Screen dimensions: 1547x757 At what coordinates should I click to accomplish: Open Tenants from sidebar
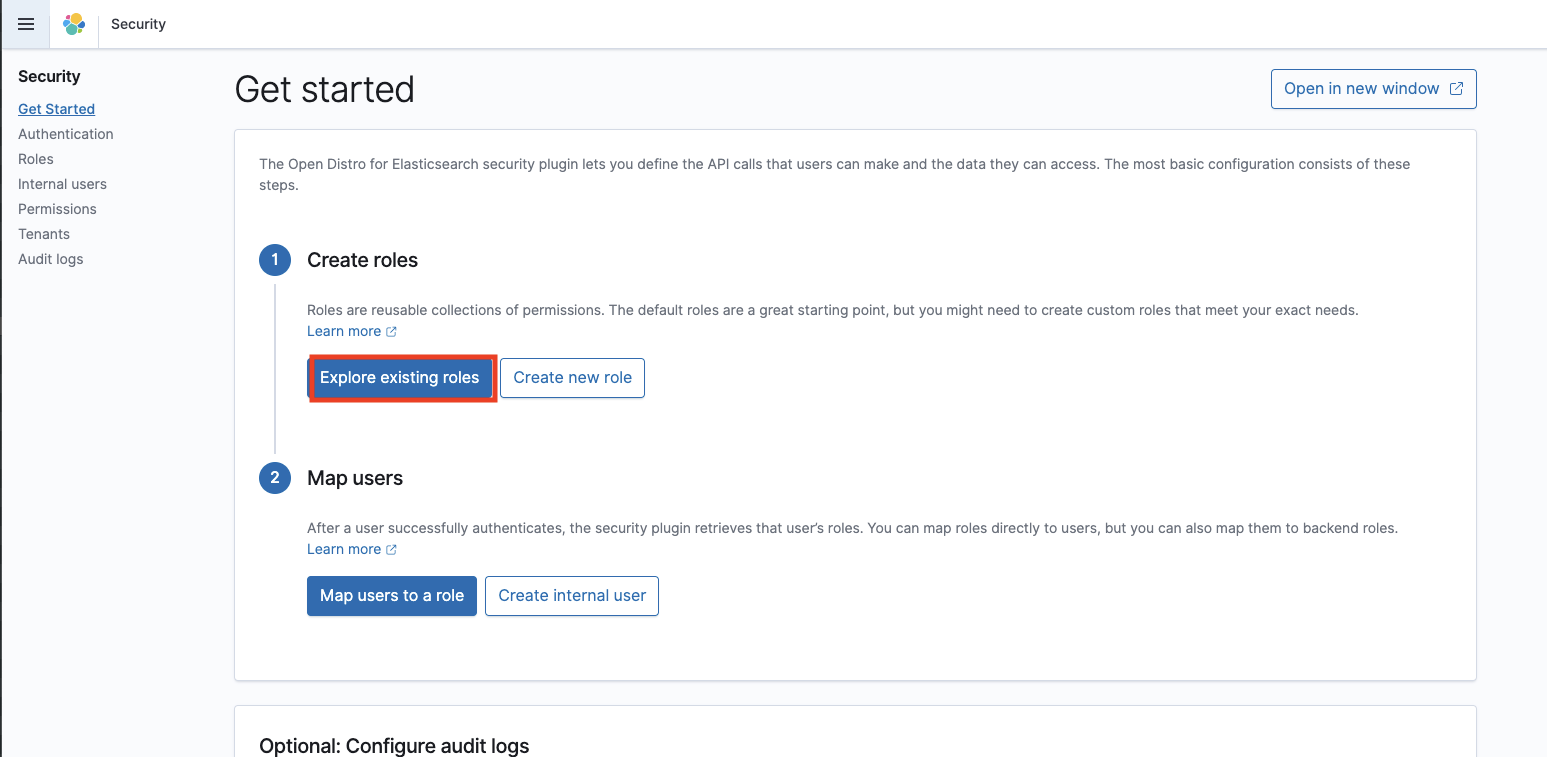(44, 234)
